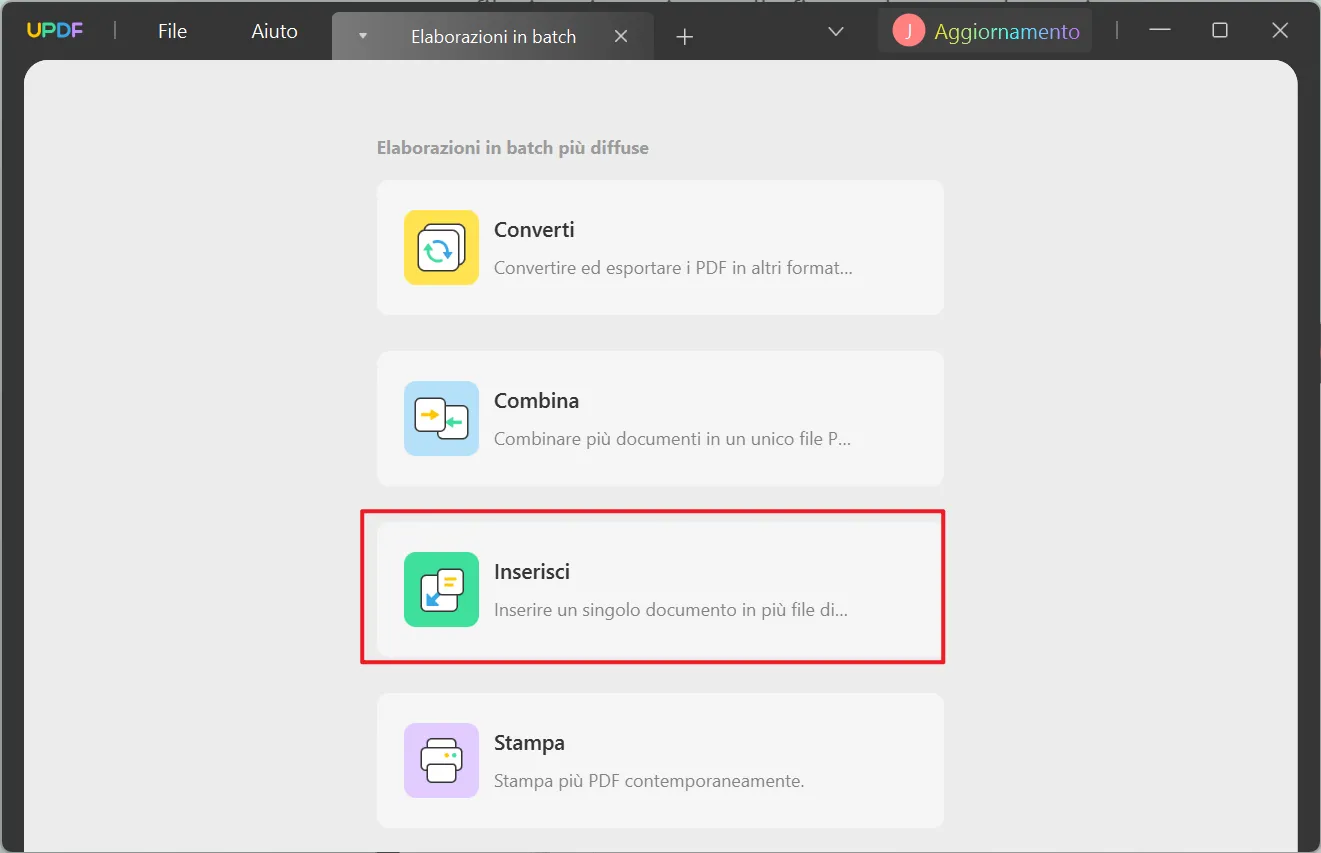This screenshot has width=1321, height=853.
Task: Click 'Elaborazioni in batch più diffuse' heading
Action: [513, 148]
